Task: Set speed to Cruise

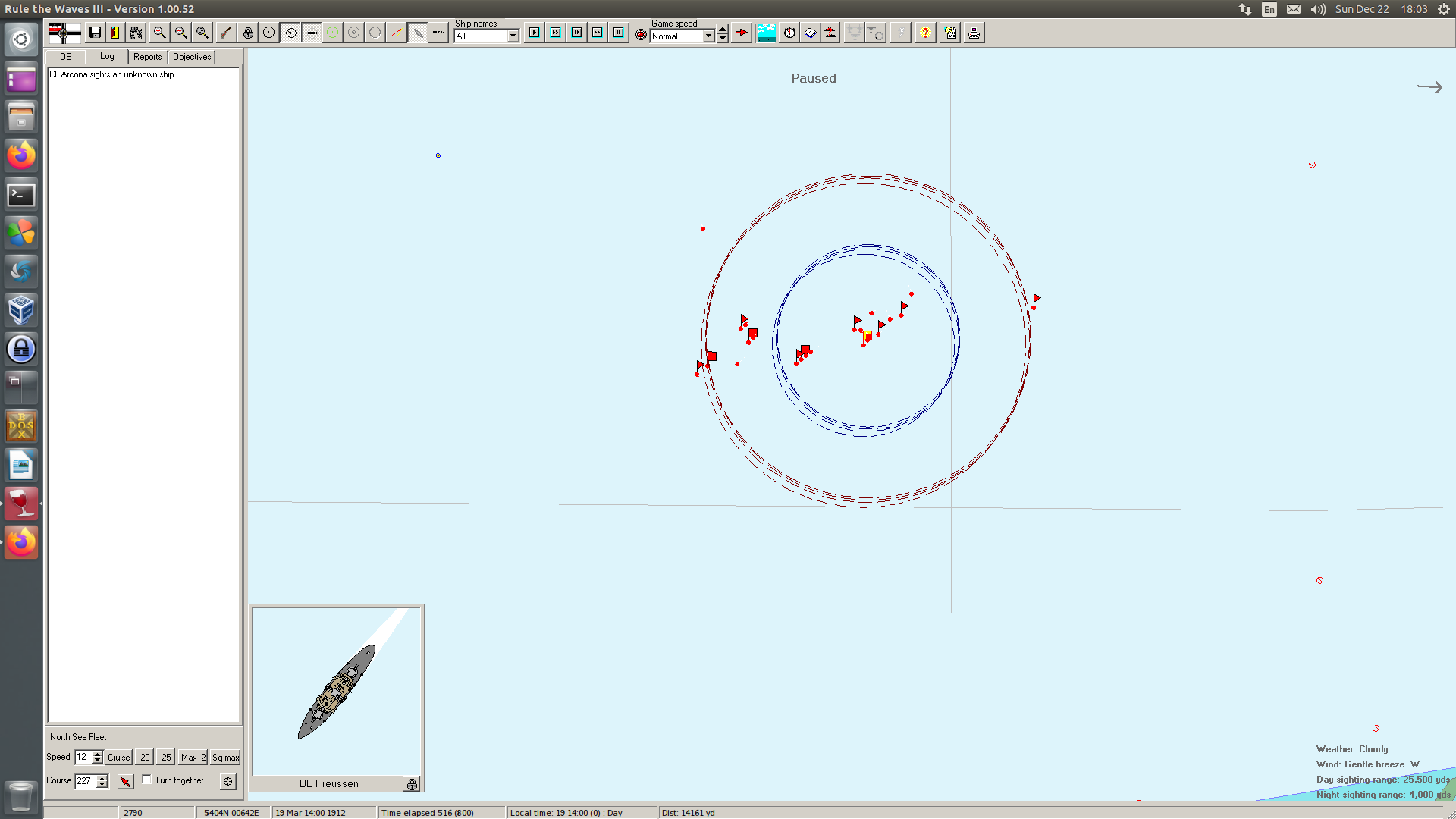Action: tap(119, 757)
